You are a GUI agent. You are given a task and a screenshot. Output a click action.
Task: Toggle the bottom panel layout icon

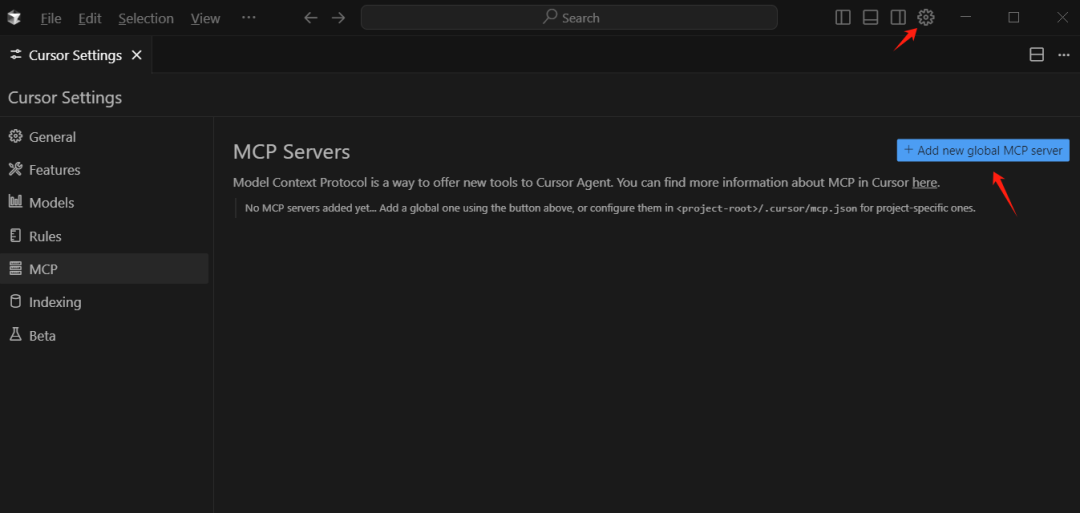tap(871, 18)
